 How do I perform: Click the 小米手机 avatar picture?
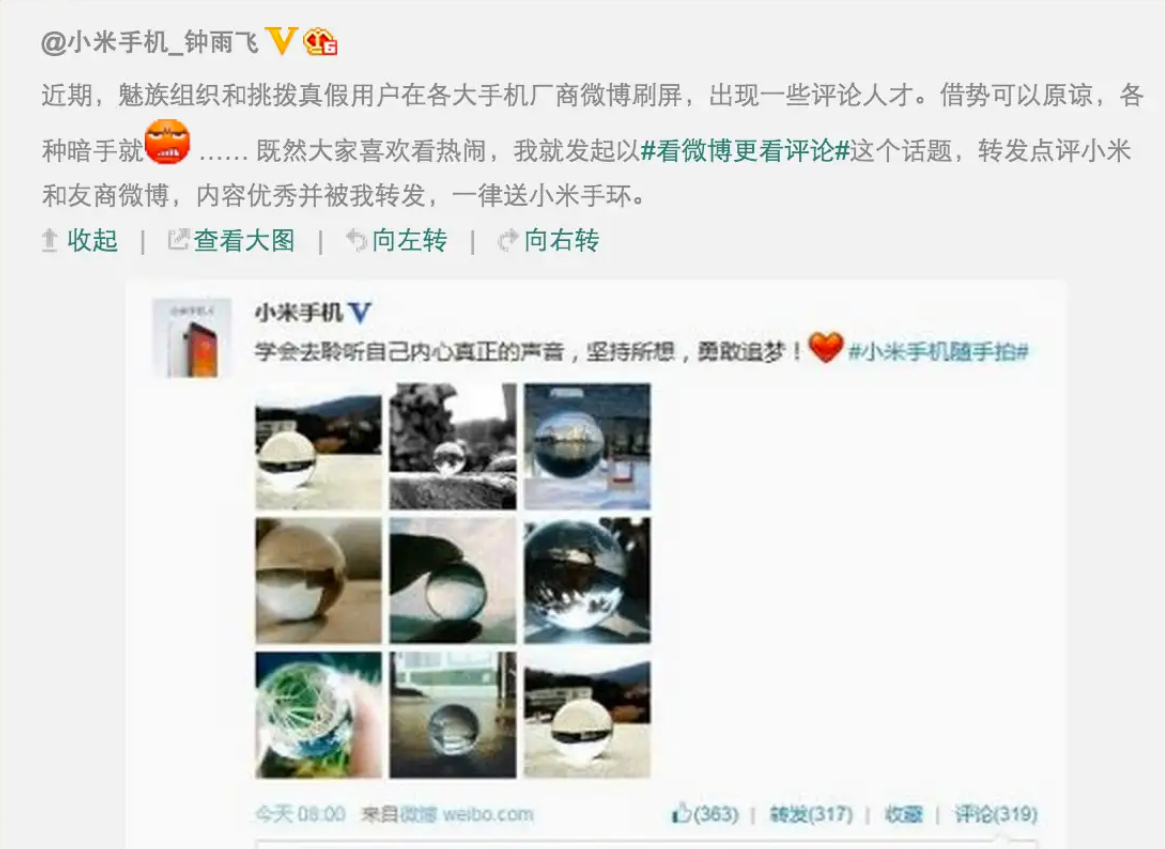(192, 338)
